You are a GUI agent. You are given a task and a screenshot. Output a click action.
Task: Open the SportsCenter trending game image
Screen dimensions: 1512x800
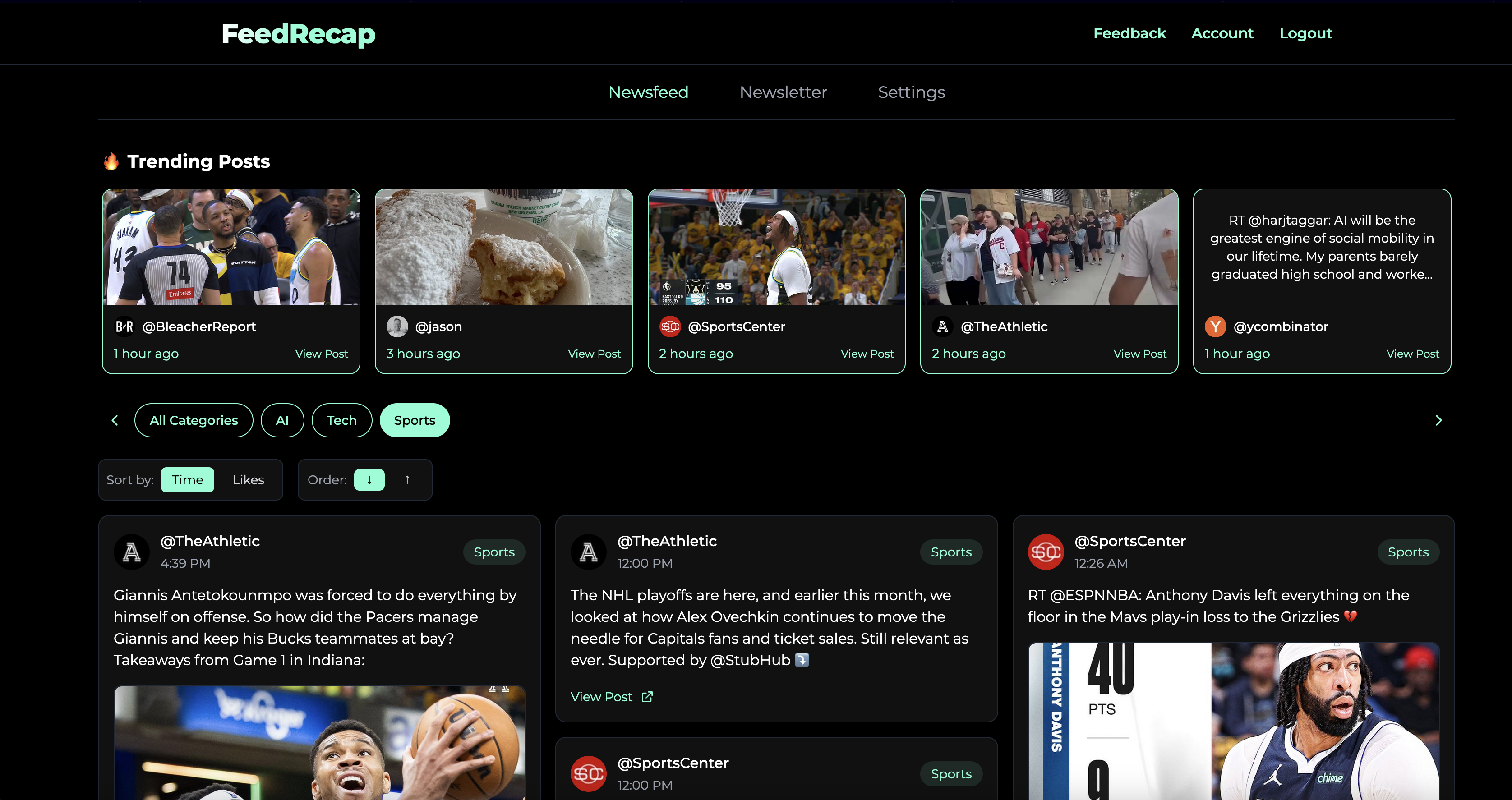tap(777, 247)
